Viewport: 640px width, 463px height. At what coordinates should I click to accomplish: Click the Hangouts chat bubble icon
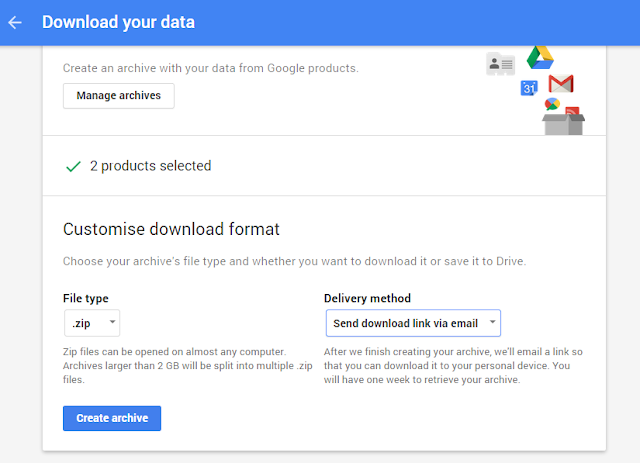[552, 104]
